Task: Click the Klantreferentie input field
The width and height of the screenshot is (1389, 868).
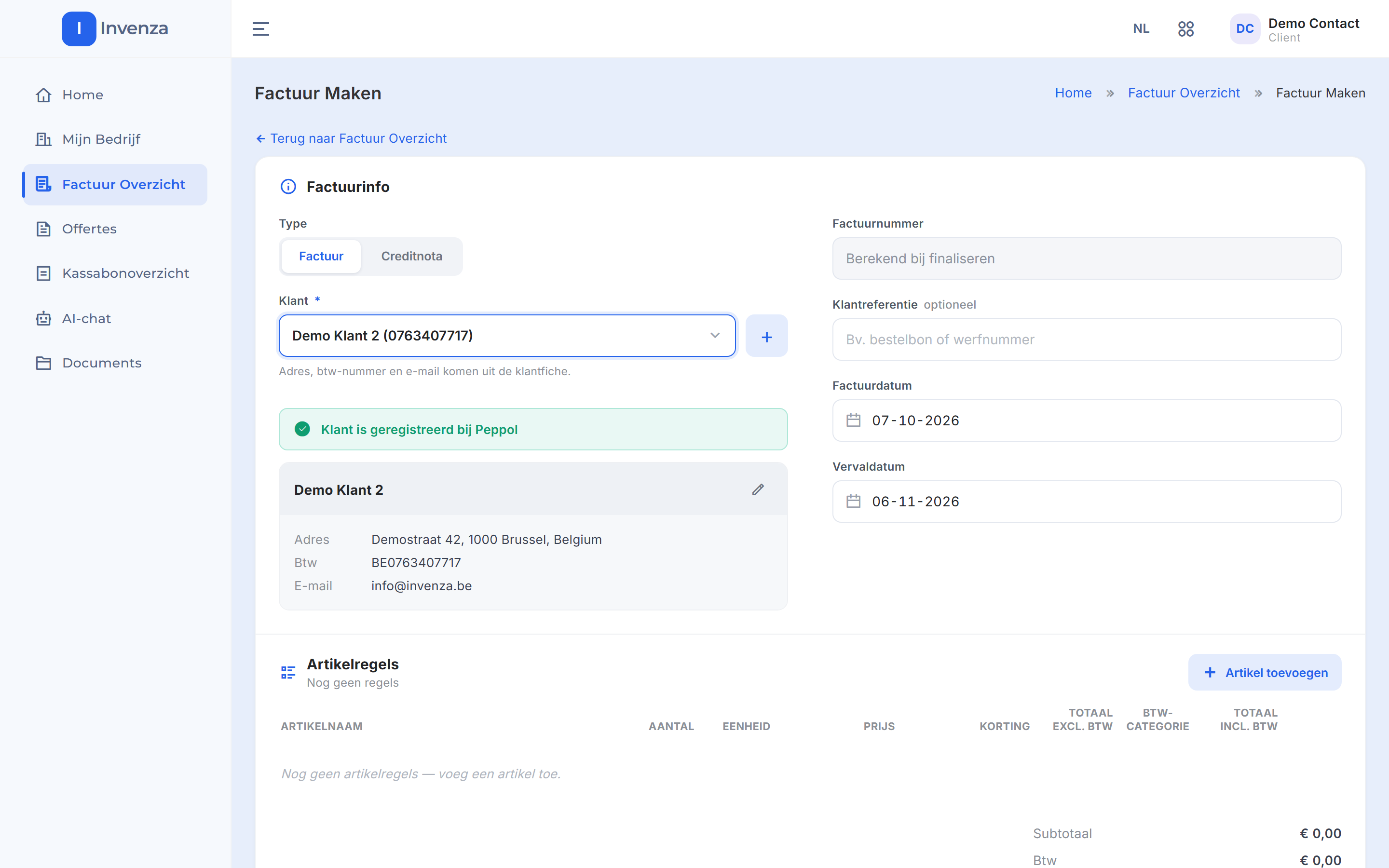Action: pyautogui.click(x=1087, y=339)
